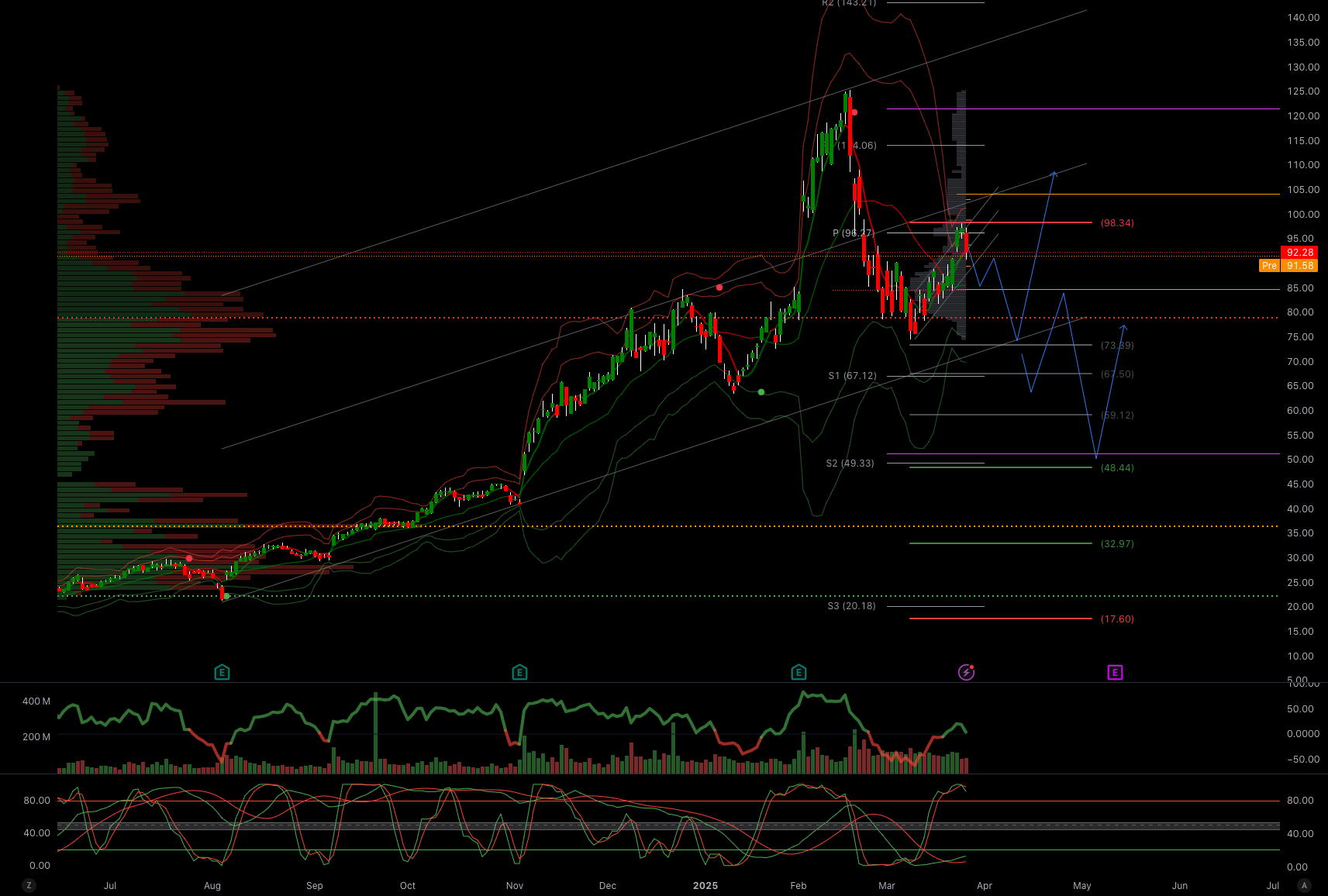Click the (48.44) green level label
Image resolution: width=1328 pixels, height=896 pixels.
point(1117,467)
